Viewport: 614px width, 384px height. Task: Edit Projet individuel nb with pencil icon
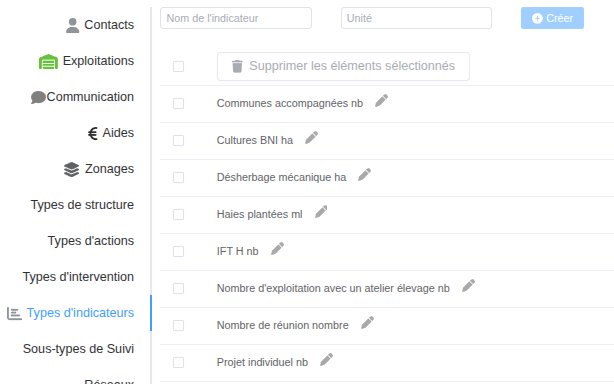click(327, 360)
